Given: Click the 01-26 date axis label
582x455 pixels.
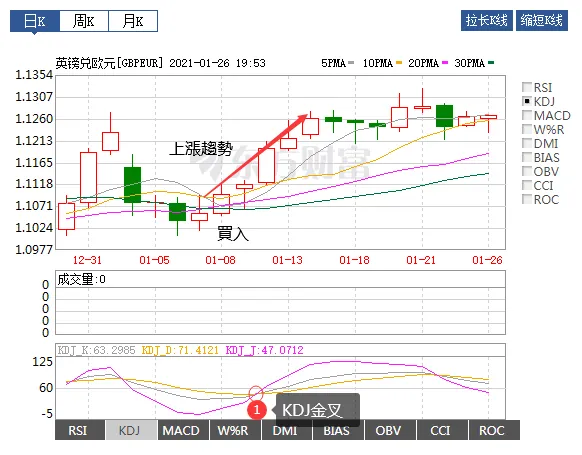Looking at the screenshot, I should pos(487,260).
